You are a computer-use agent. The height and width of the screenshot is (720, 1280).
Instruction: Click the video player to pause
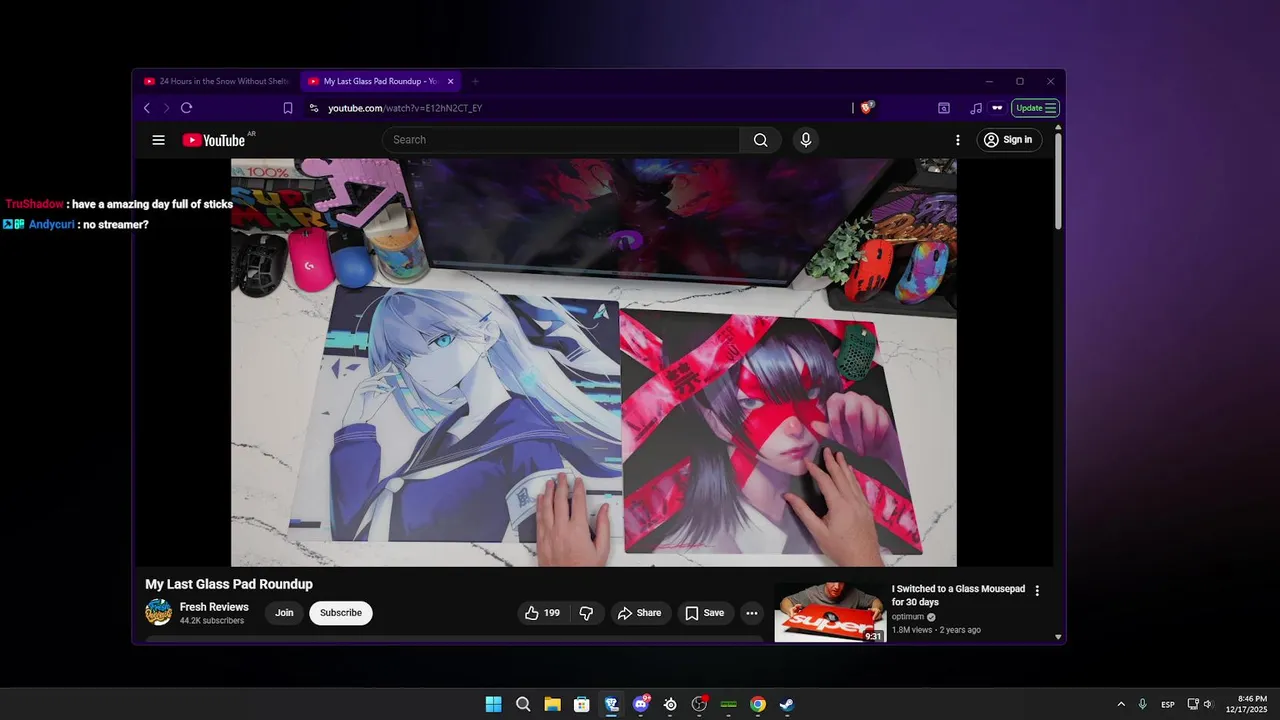(593, 362)
